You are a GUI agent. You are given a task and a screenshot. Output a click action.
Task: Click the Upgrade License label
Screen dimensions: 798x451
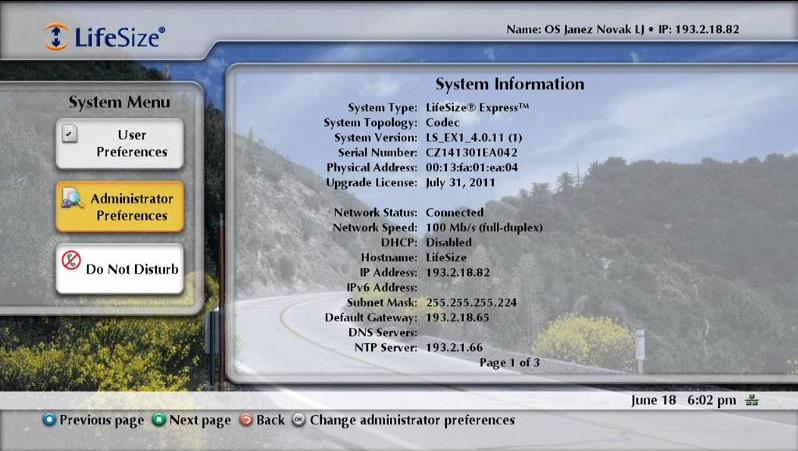(x=372, y=183)
